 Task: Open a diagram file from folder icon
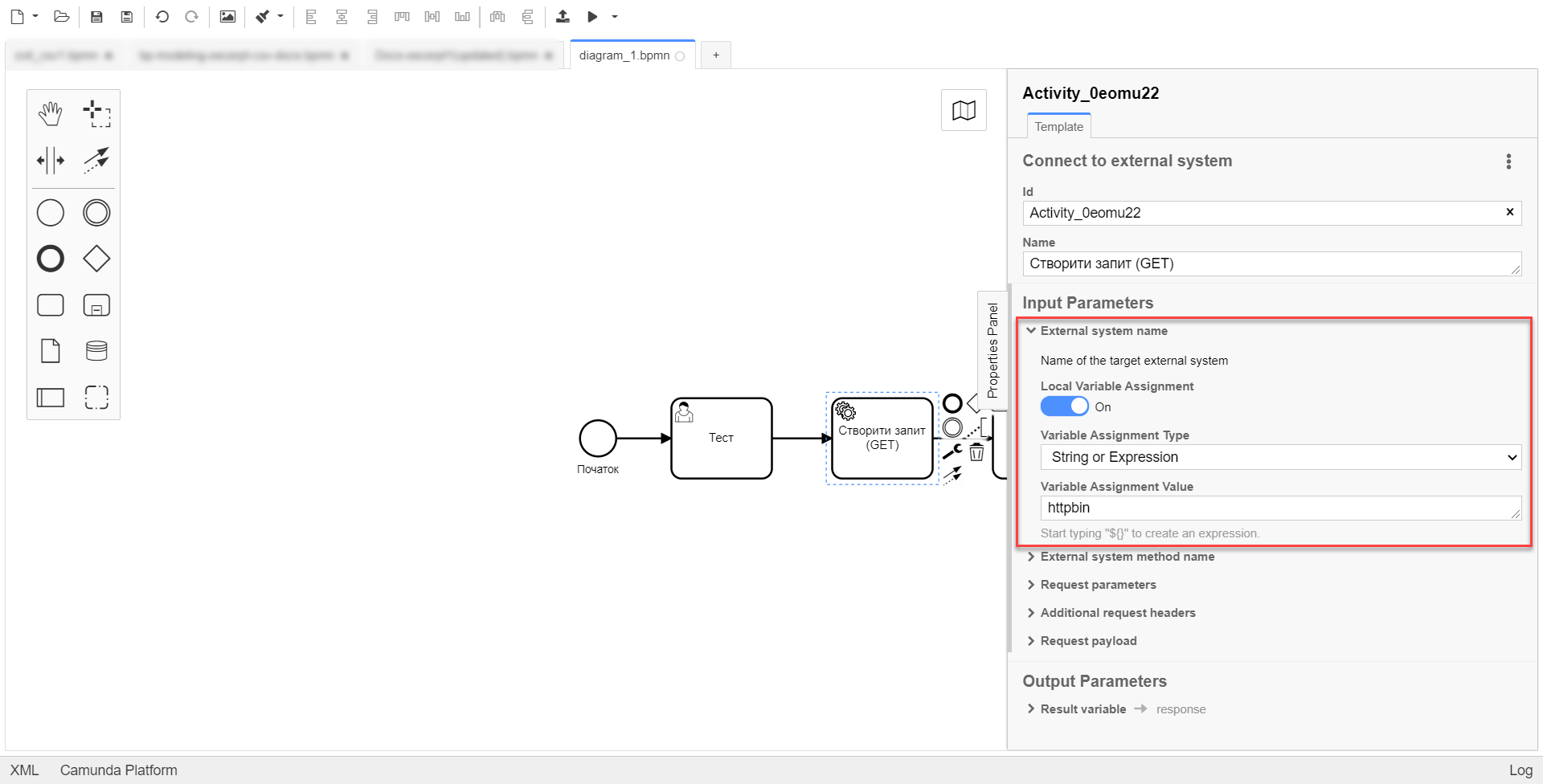[x=62, y=16]
